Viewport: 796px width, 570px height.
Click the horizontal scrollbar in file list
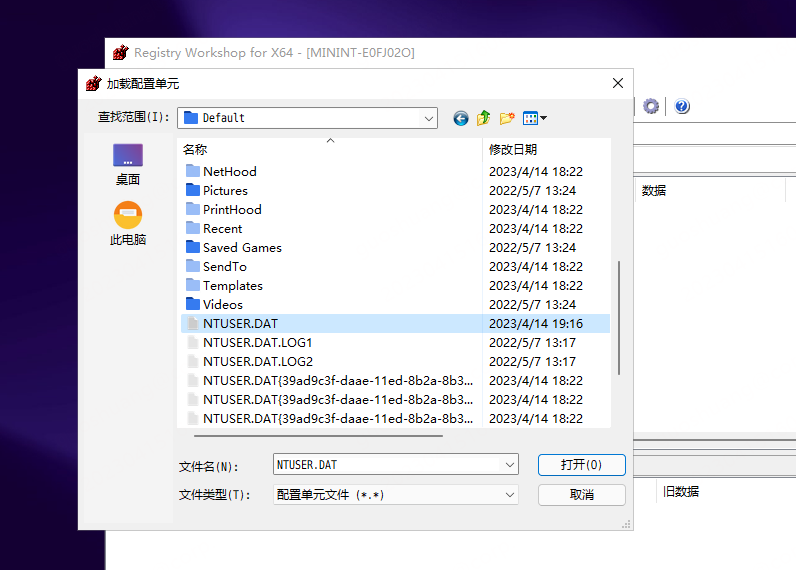click(318, 435)
